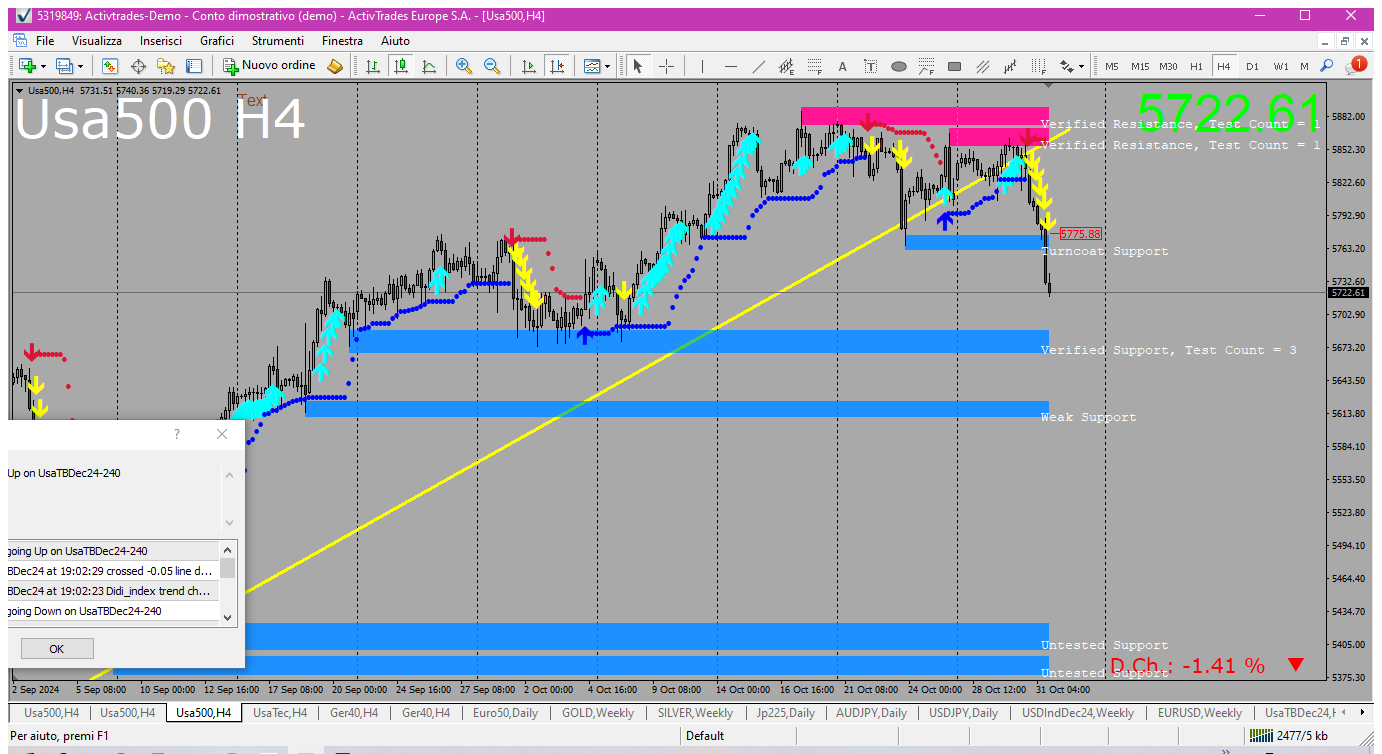This screenshot has height=754, width=1382.
Task: Launch MetaEditor with the yellow book icon
Action: (x=335, y=66)
